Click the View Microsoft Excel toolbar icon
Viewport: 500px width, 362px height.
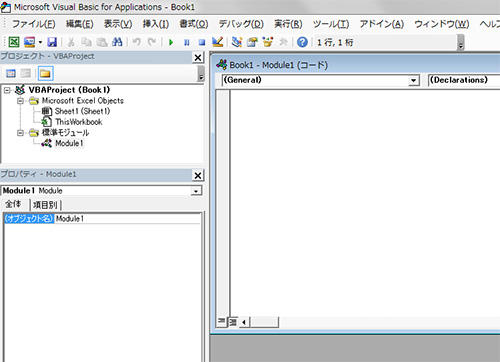tap(14, 42)
